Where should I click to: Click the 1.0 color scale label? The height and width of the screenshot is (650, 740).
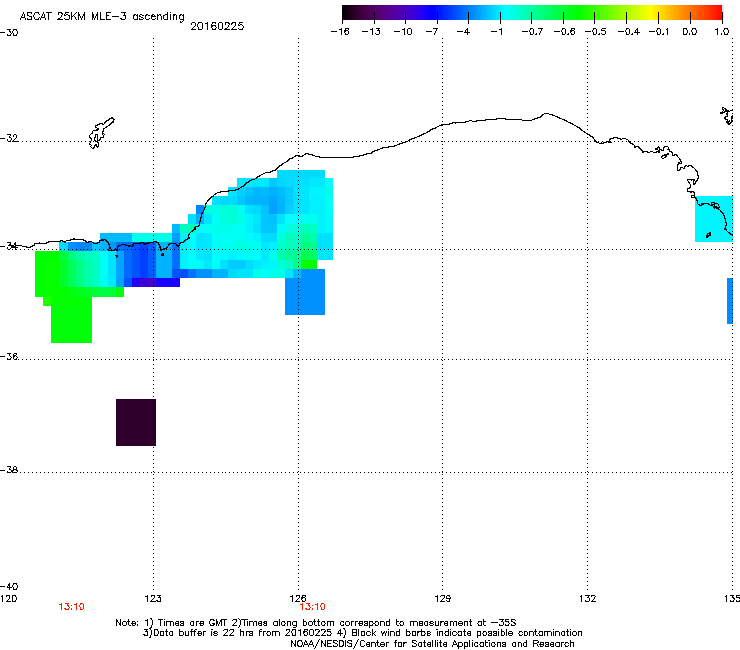(722, 32)
